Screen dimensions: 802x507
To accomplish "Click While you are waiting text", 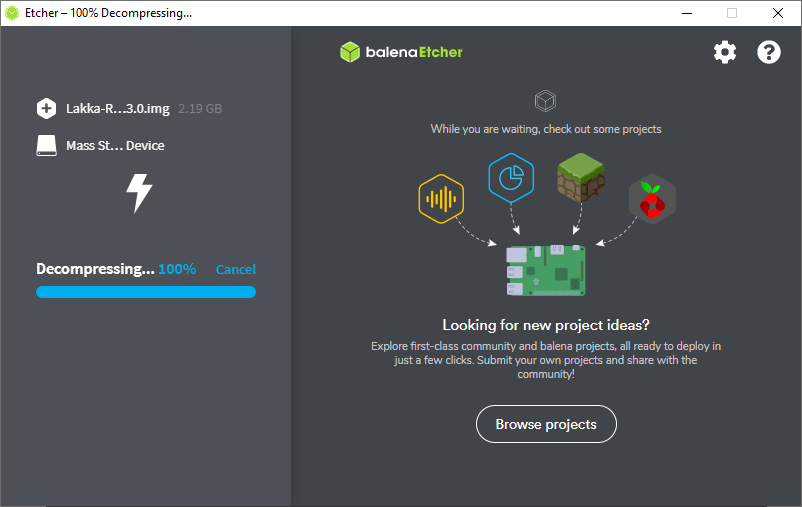I will point(546,129).
